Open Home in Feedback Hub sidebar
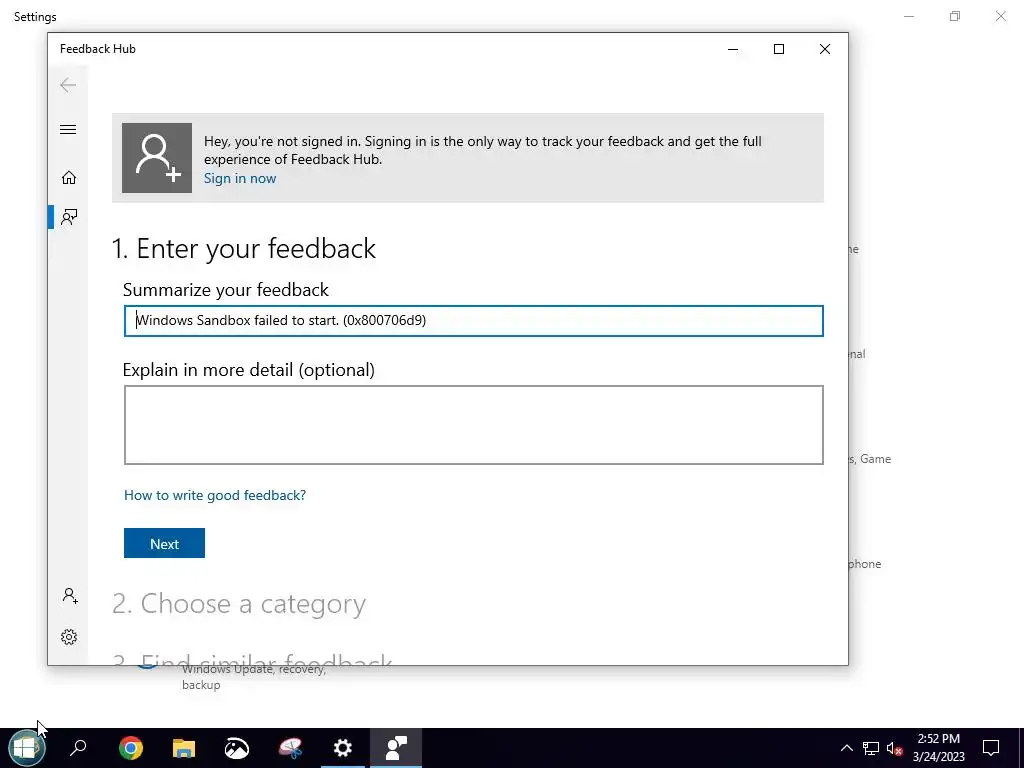This screenshot has height=768, width=1024. click(69, 178)
